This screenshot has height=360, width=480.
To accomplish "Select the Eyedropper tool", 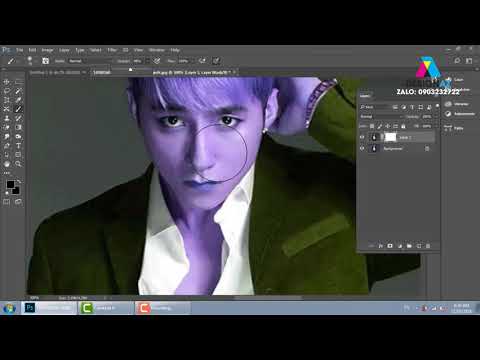I will (18, 100).
